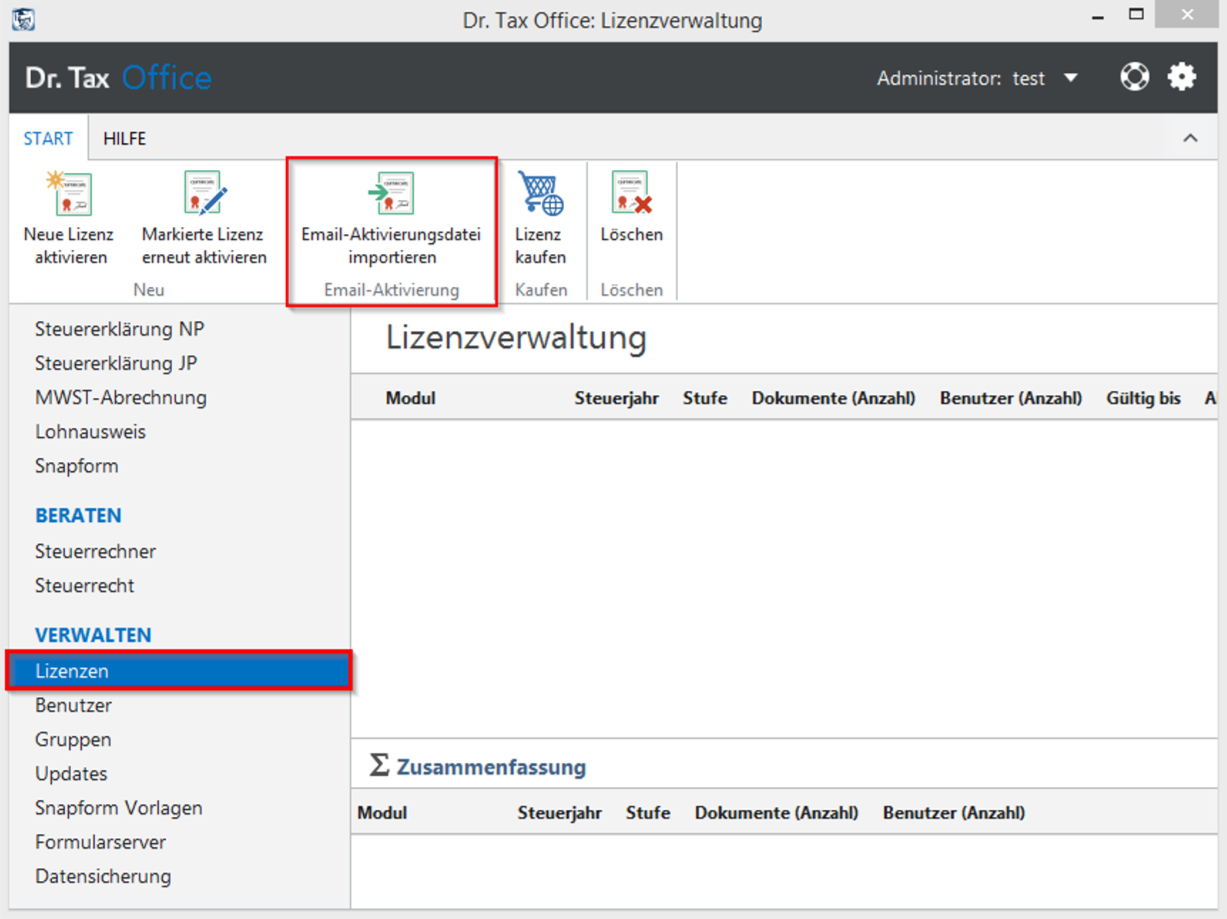1227x919 pixels.
Task: Click the BERATEN section heading
Action: point(78,516)
